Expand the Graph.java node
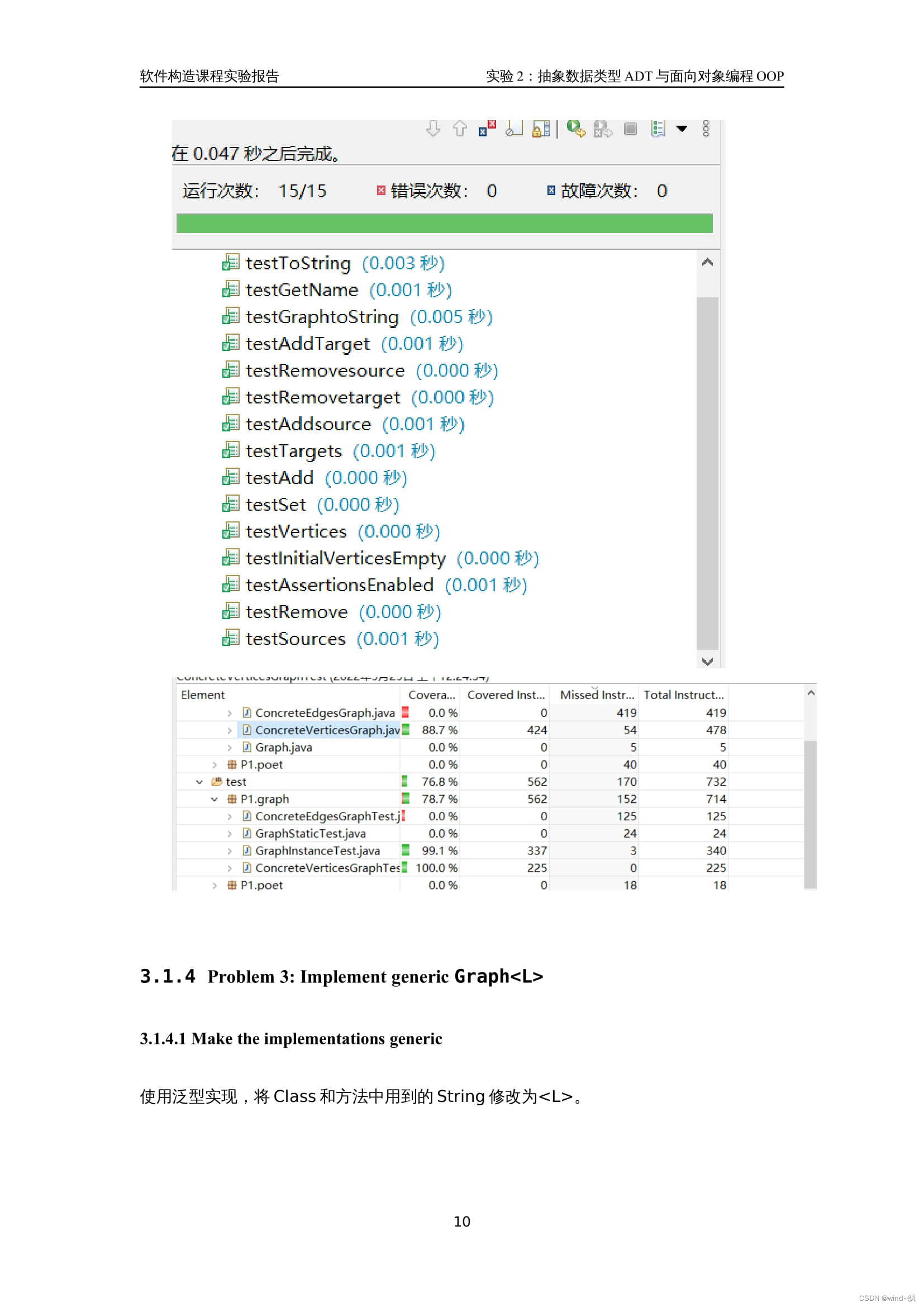Screen dimensions: 924x1307 pyautogui.click(x=229, y=748)
